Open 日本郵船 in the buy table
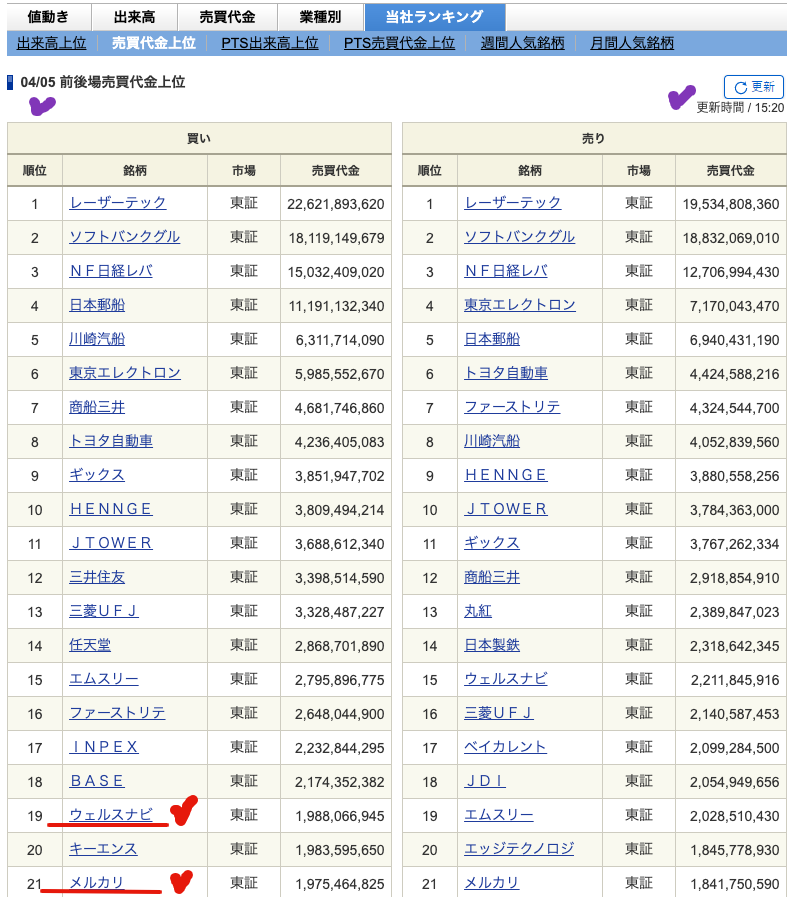803x897 pixels. [97, 305]
